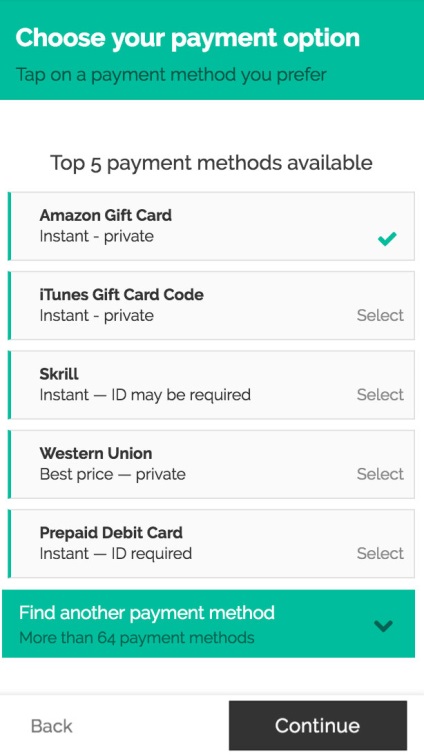Open the More than 64 payment methods list
This screenshot has height=755, width=424.
coord(137,638)
